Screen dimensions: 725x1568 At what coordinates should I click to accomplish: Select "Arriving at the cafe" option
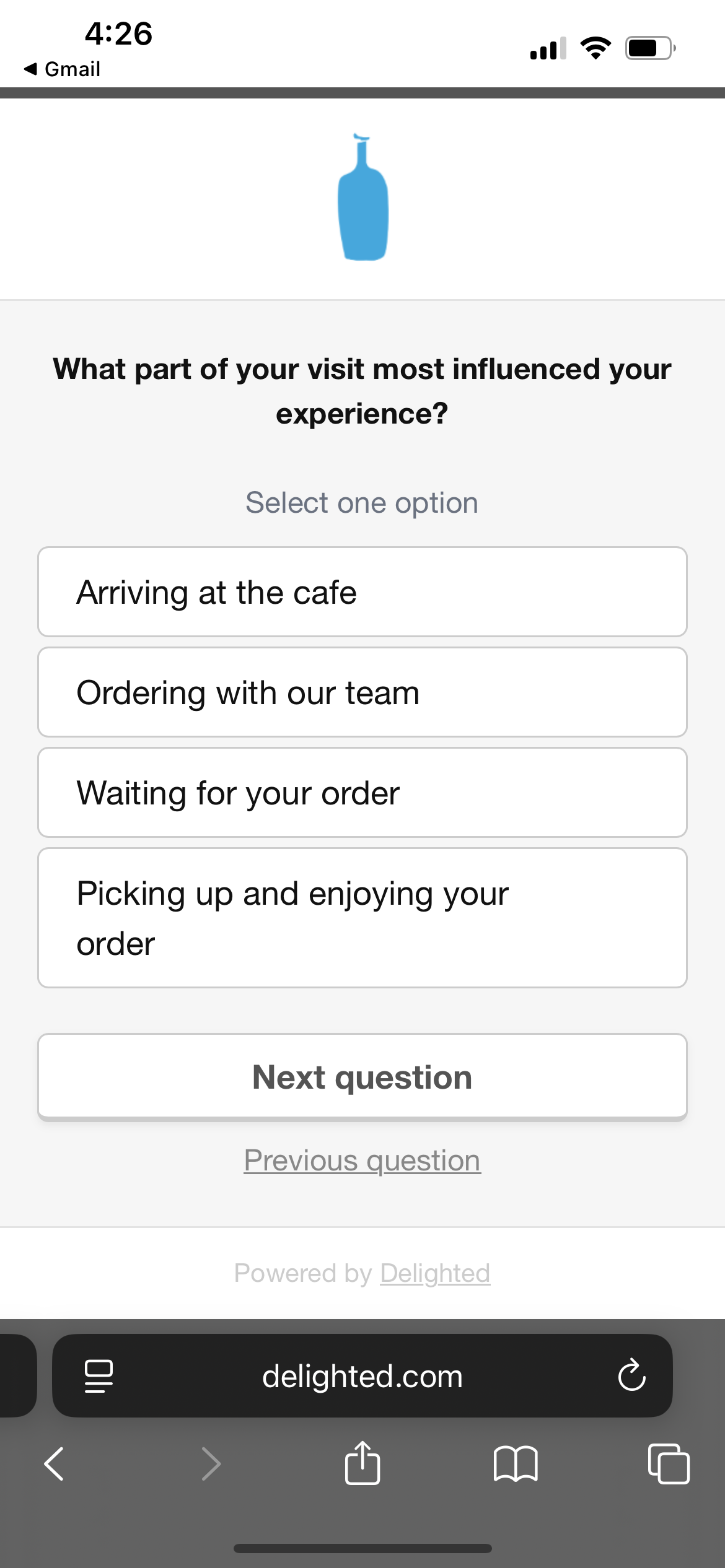pyautogui.click(x=362, y=592)
